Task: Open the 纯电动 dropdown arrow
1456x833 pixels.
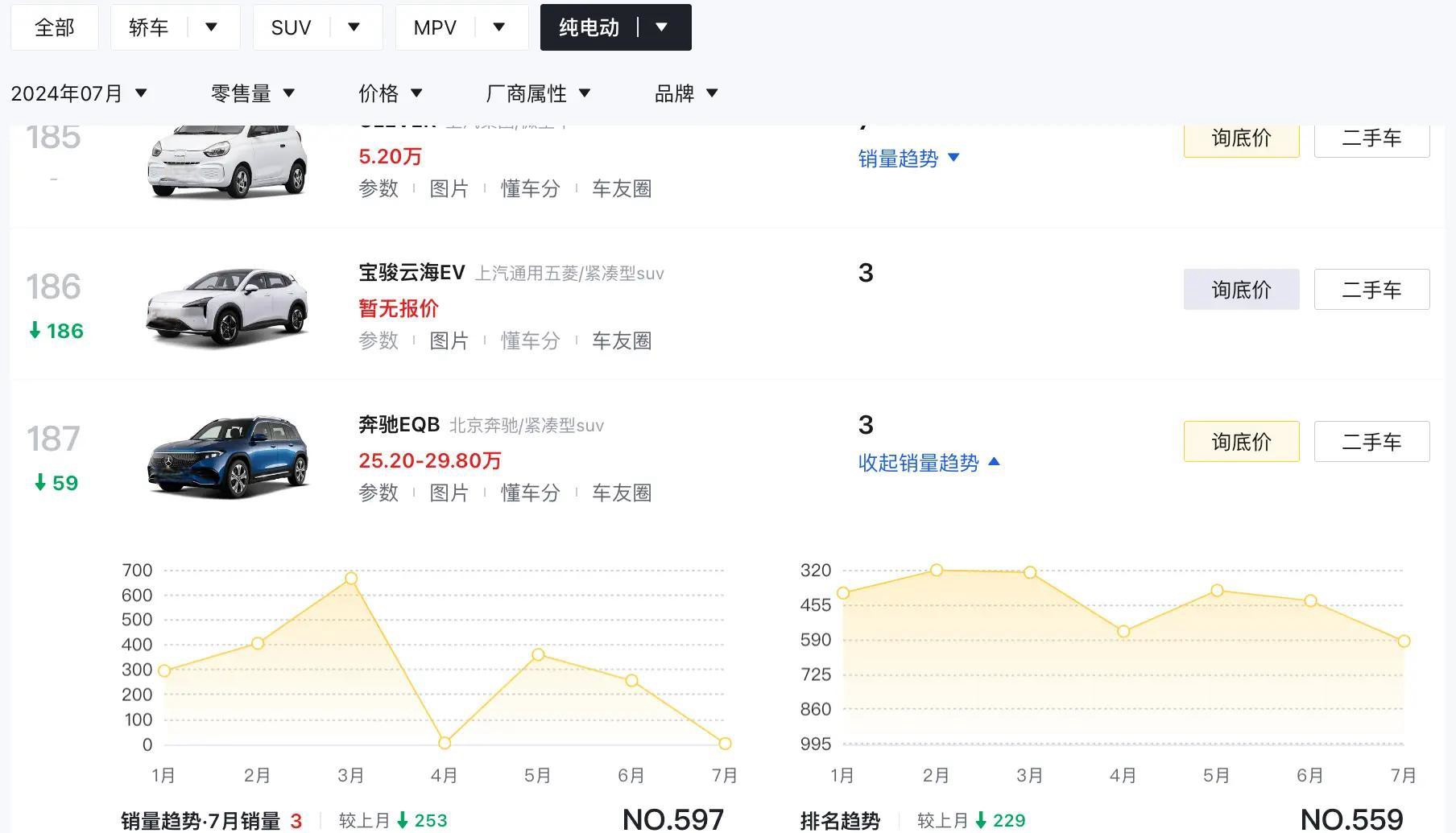Action: pyautogui.click(x=662, y=27)
